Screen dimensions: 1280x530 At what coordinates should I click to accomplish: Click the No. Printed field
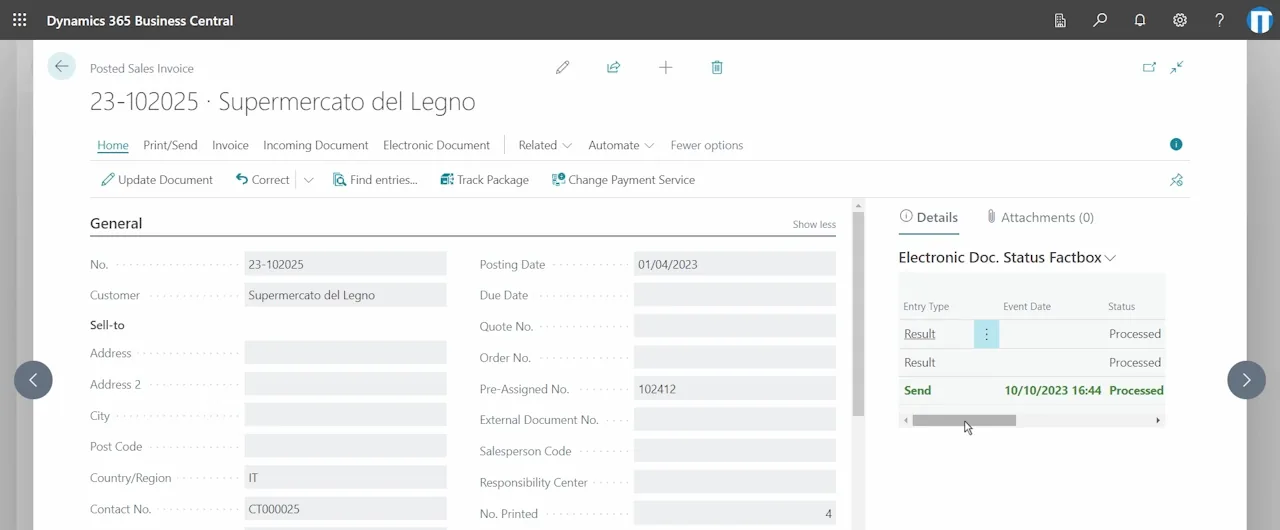coord(735,514)
